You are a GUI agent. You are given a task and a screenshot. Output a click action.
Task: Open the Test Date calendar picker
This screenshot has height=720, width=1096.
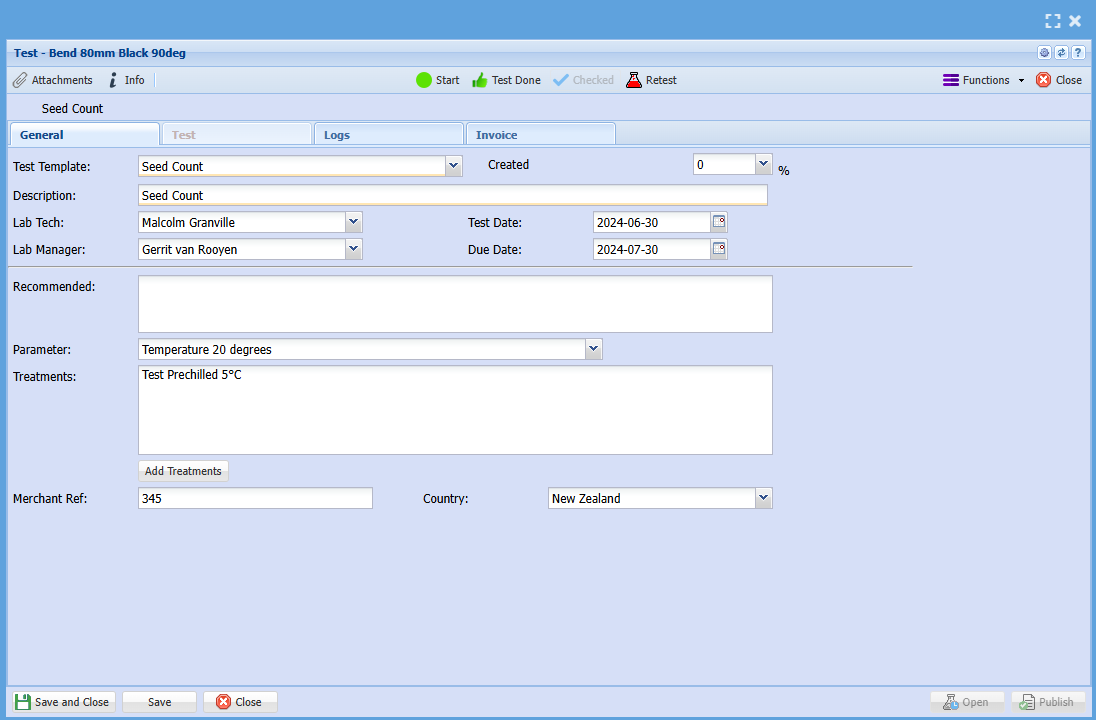pos(719,222)
